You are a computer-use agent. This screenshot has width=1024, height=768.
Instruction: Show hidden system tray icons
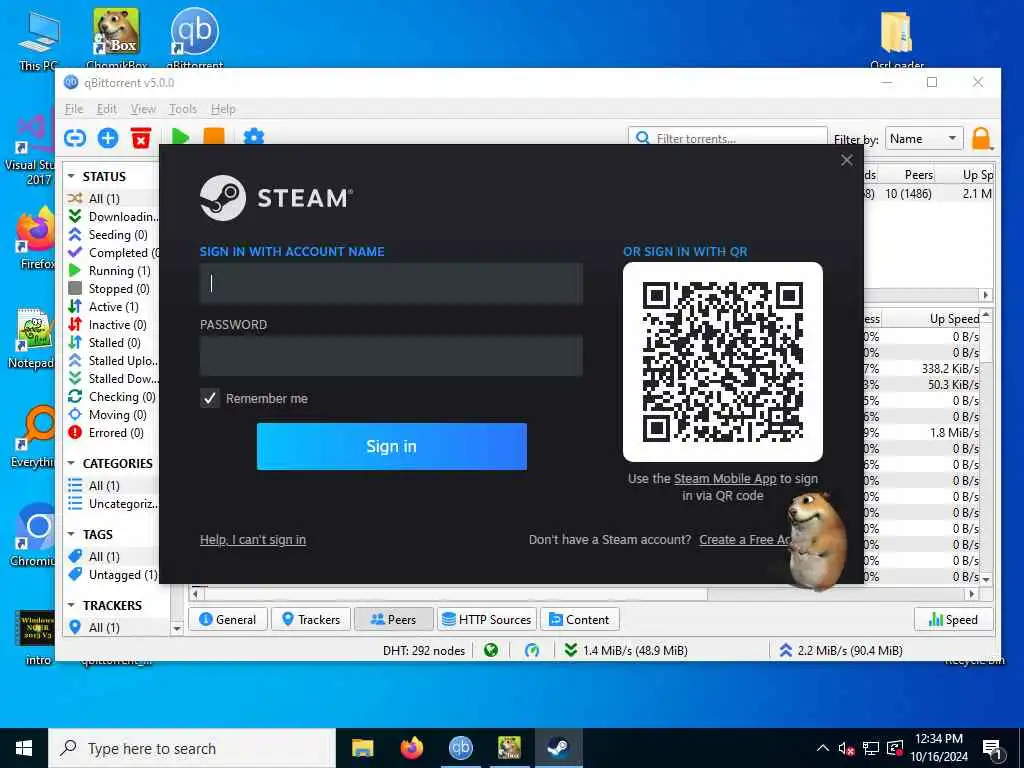(823, 748)
